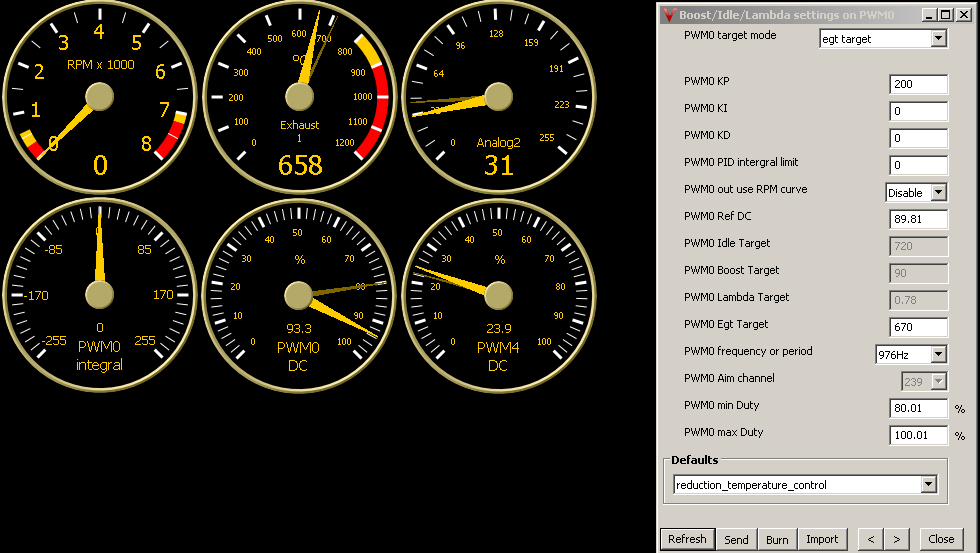Click the Burn button
The image size is (980, 553).
(x=777, y=539)
